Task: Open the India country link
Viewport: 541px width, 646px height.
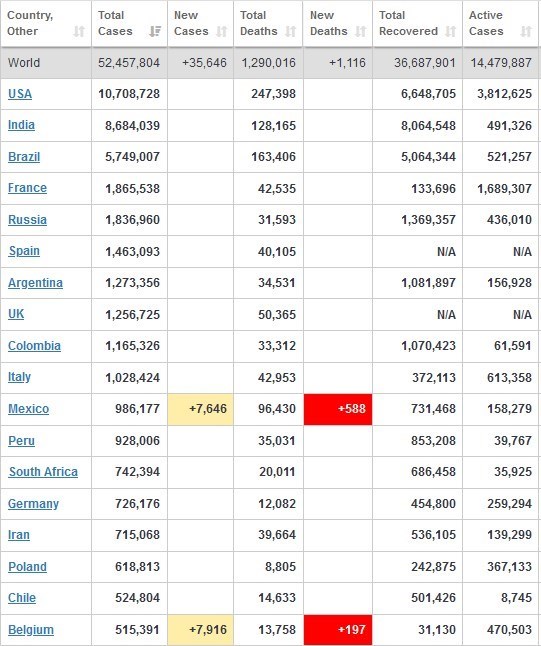Action: 21,125
